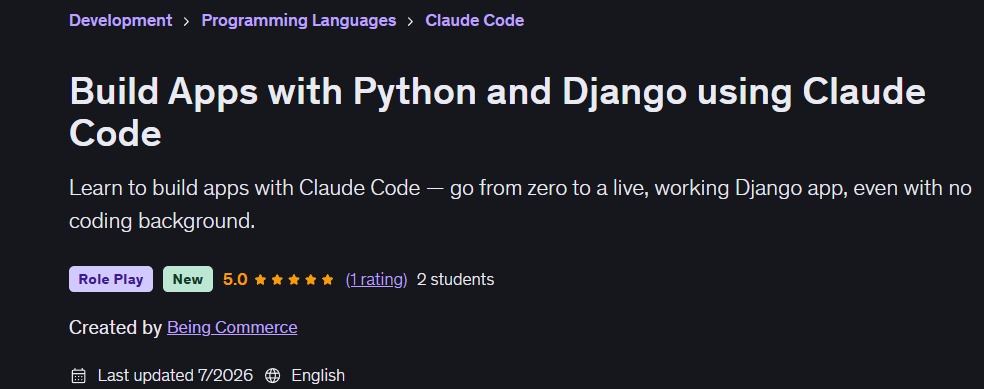Image resolution: width=984 pixels, height=389 pixels.
Task: Click the New badge
Action: point(188,279)
